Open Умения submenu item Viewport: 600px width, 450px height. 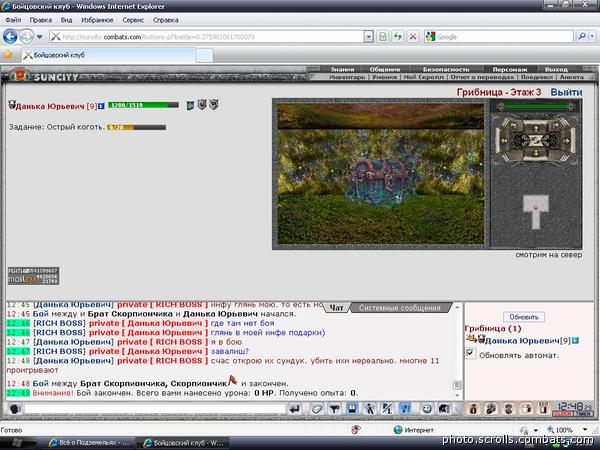(385, 77)
